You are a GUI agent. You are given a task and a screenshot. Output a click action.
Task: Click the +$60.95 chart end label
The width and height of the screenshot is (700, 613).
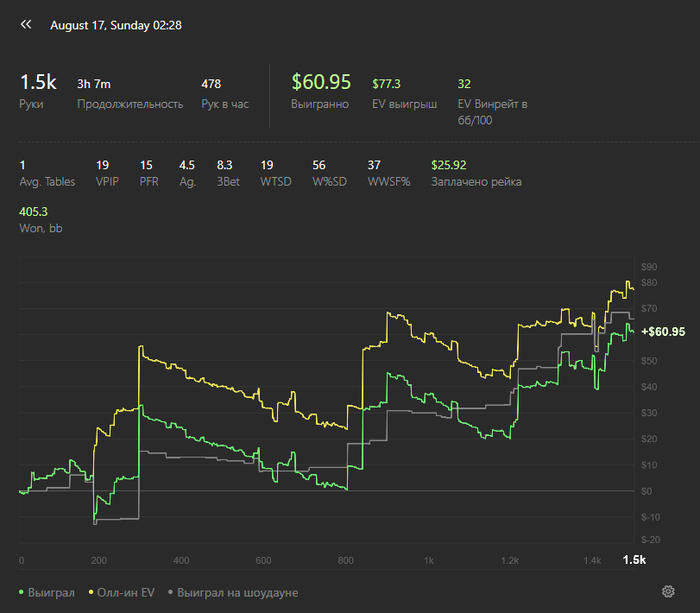tap(663, 332)
